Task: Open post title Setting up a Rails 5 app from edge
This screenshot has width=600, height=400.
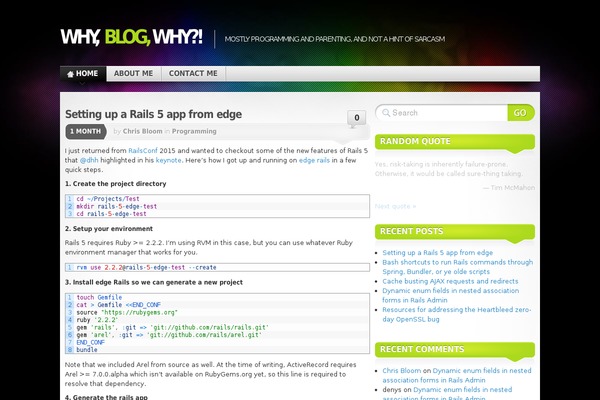Action: pyautogui.click(x=153, y=114)
